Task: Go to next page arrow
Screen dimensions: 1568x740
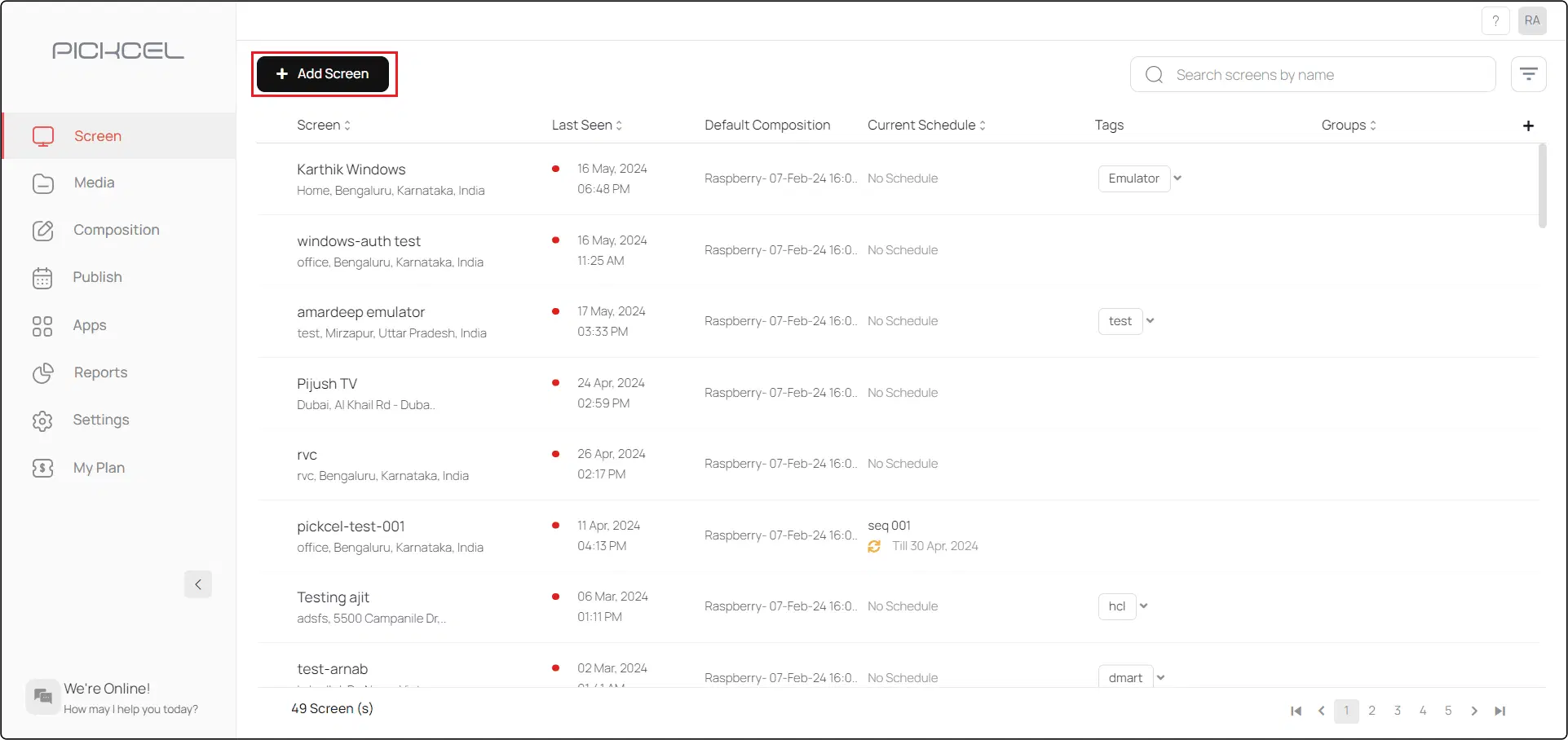Action: point(1474,711)
